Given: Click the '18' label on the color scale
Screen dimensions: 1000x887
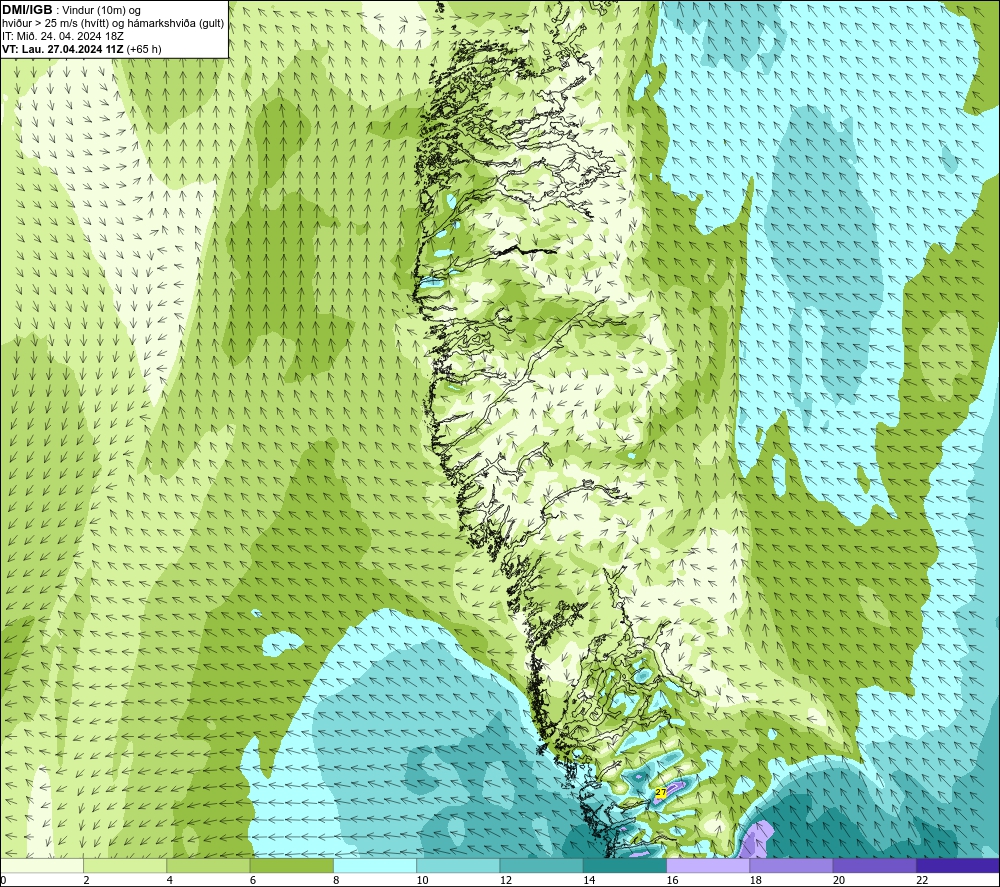Looking at the screenshot, I should pos(756,880).
